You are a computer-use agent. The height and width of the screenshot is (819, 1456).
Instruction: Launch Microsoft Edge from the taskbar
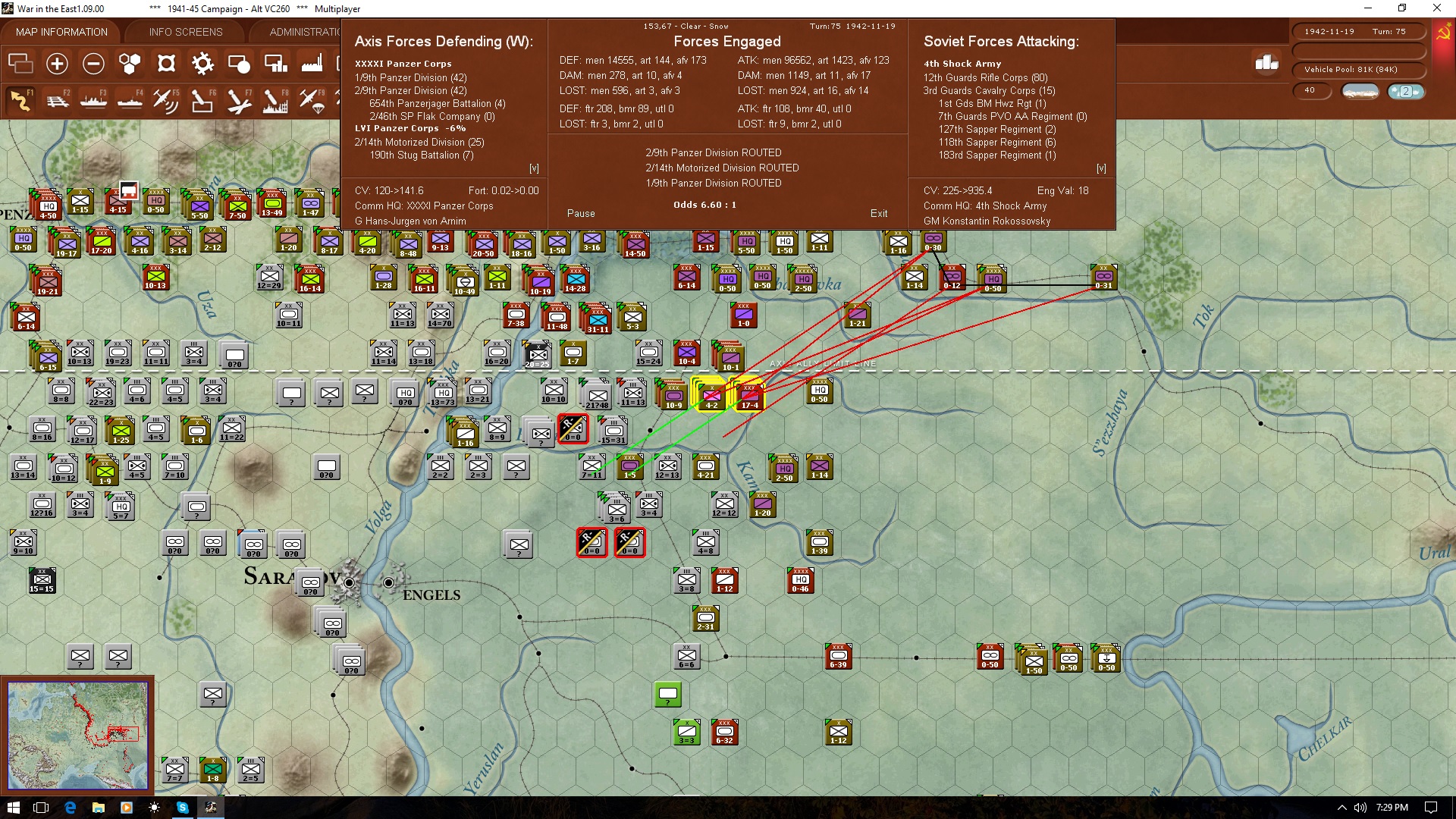[x=71, y=808]
